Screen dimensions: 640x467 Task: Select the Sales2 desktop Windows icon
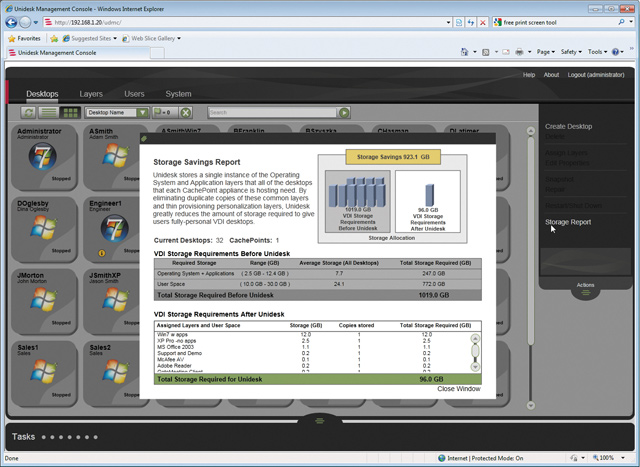pos(116,371)
